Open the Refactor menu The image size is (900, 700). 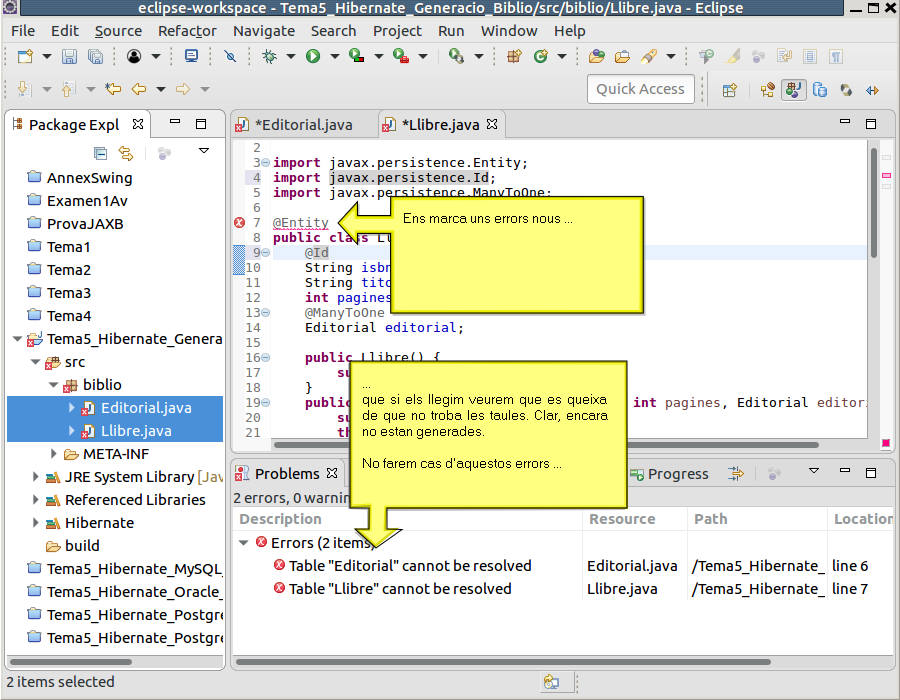click(x=187, y=31)
